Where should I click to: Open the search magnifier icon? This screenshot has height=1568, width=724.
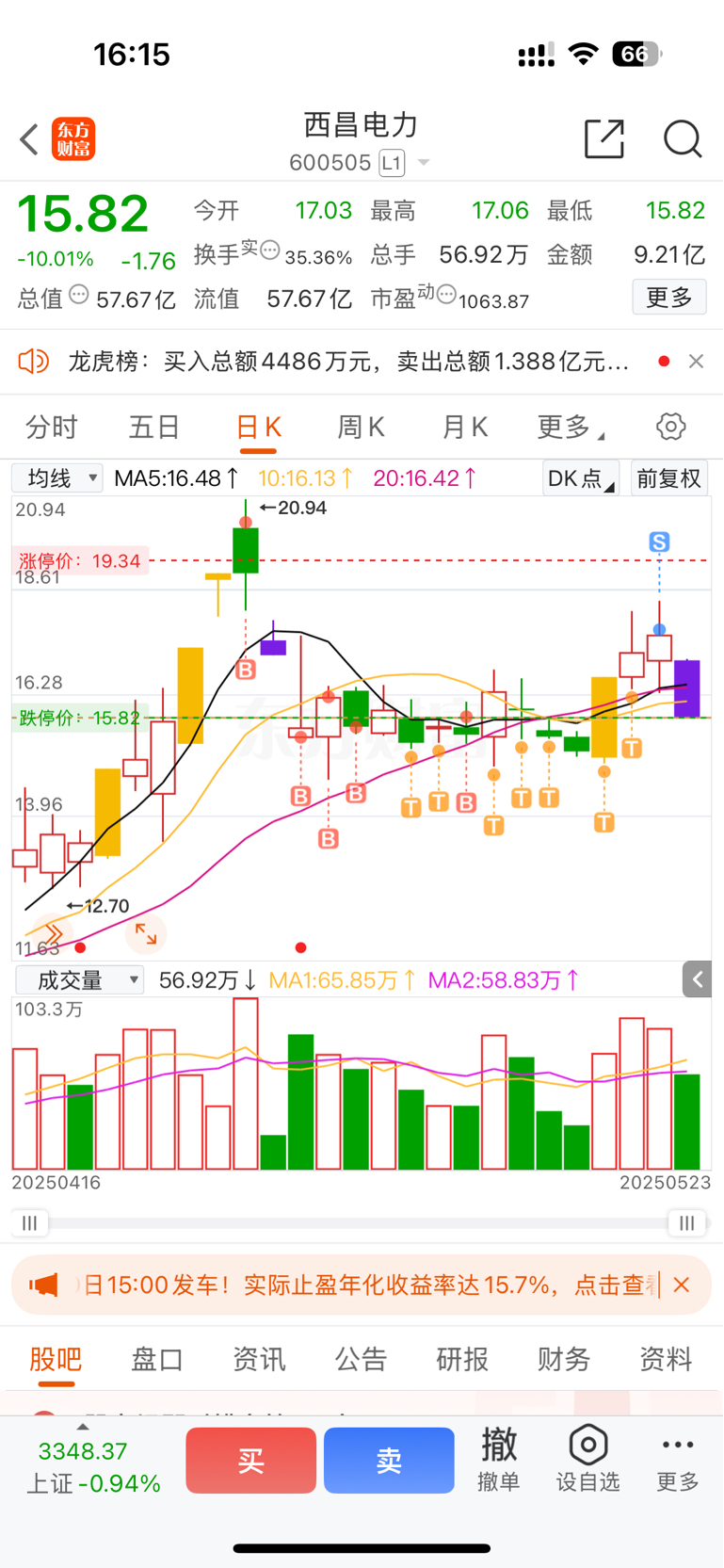[x=683, y=138]
